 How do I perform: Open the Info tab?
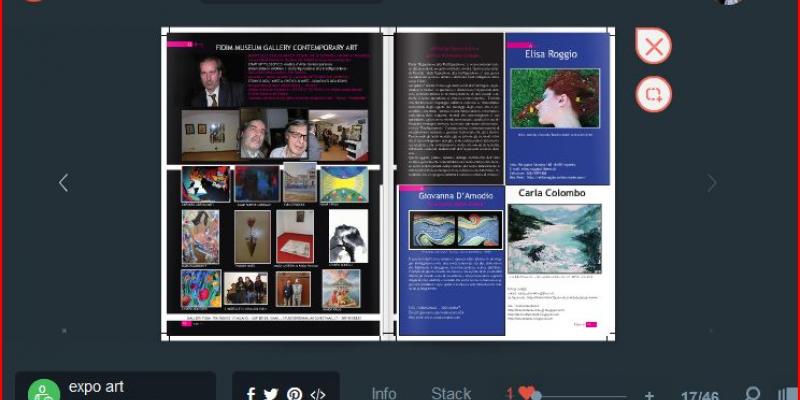pyautogui.click(x=384, y=393)
